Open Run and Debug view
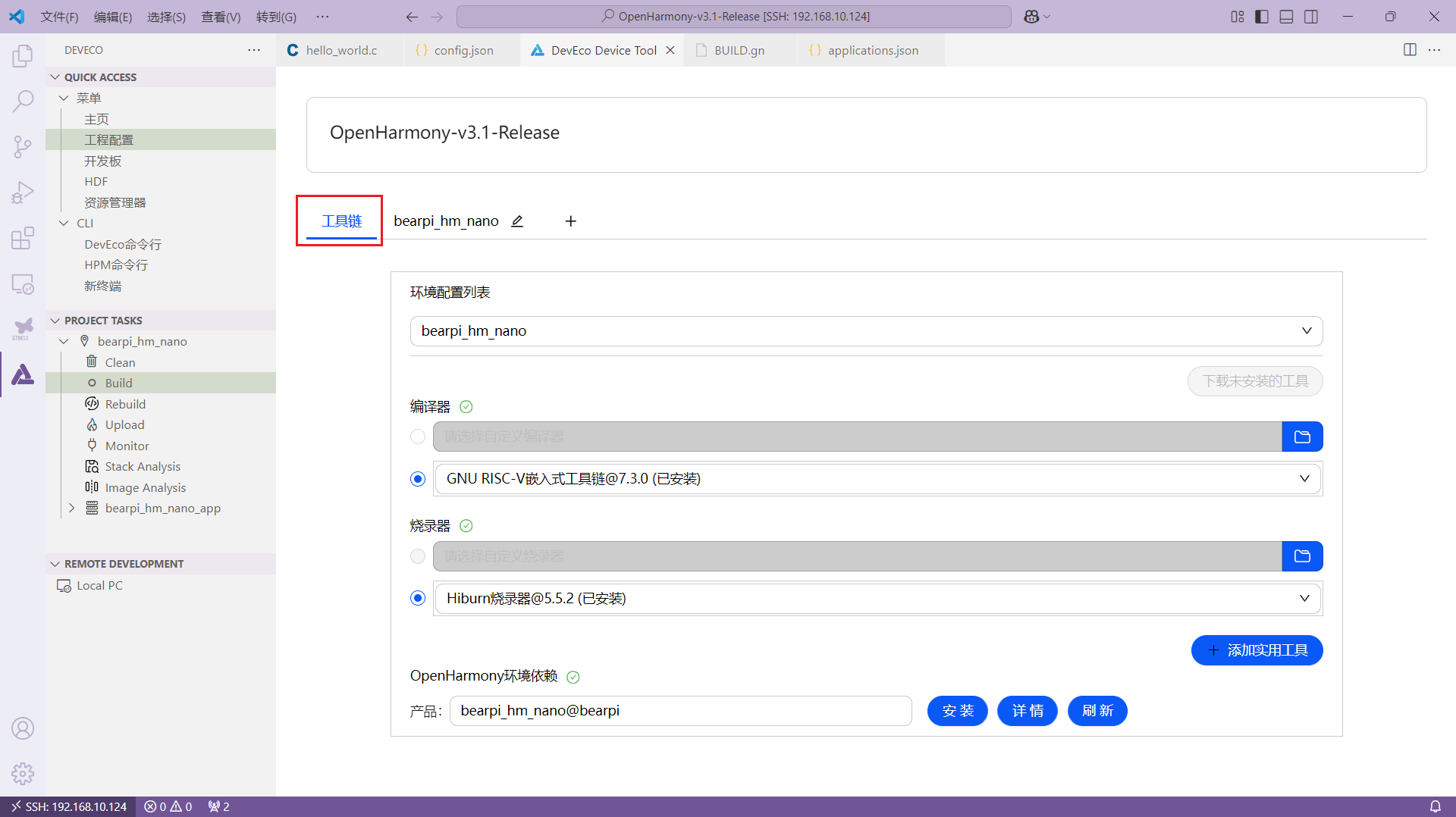Screen dimensions: 1456x817 coord(23,193)
